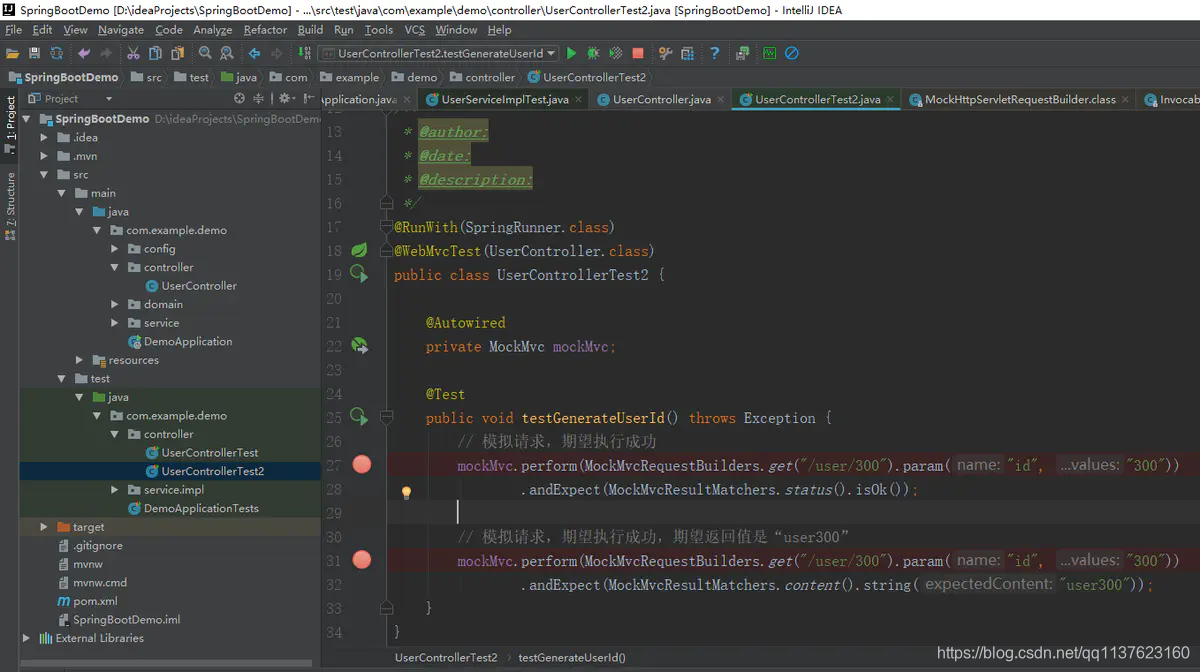Click the Save All toolbar icon

click(x=35, y=53)
